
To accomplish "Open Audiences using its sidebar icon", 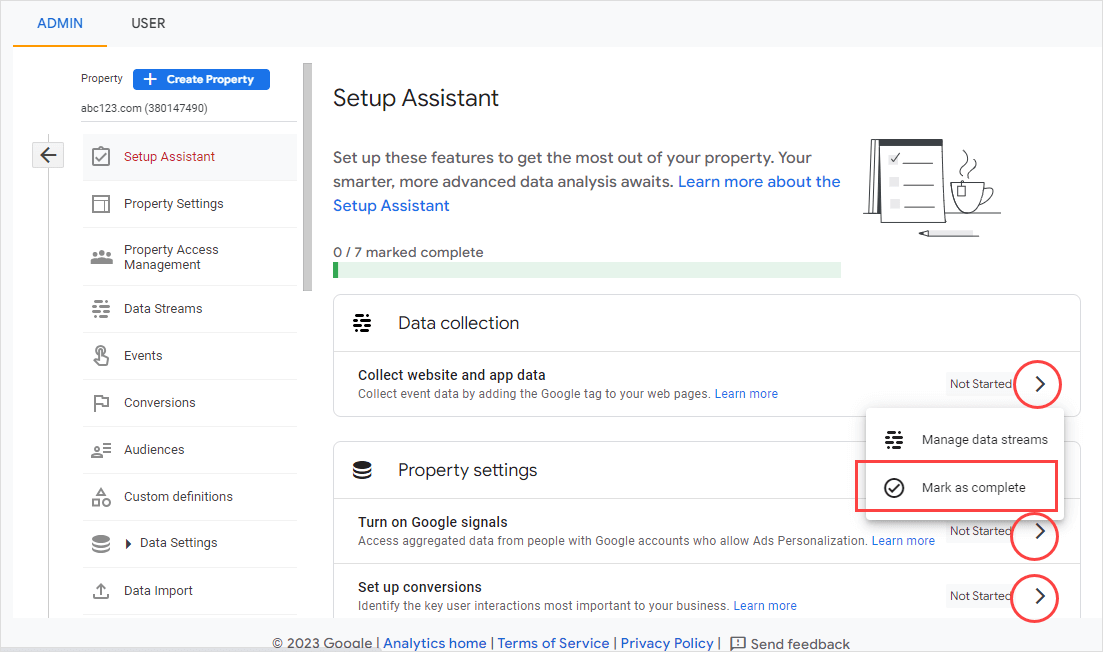I will coord(101,450).
